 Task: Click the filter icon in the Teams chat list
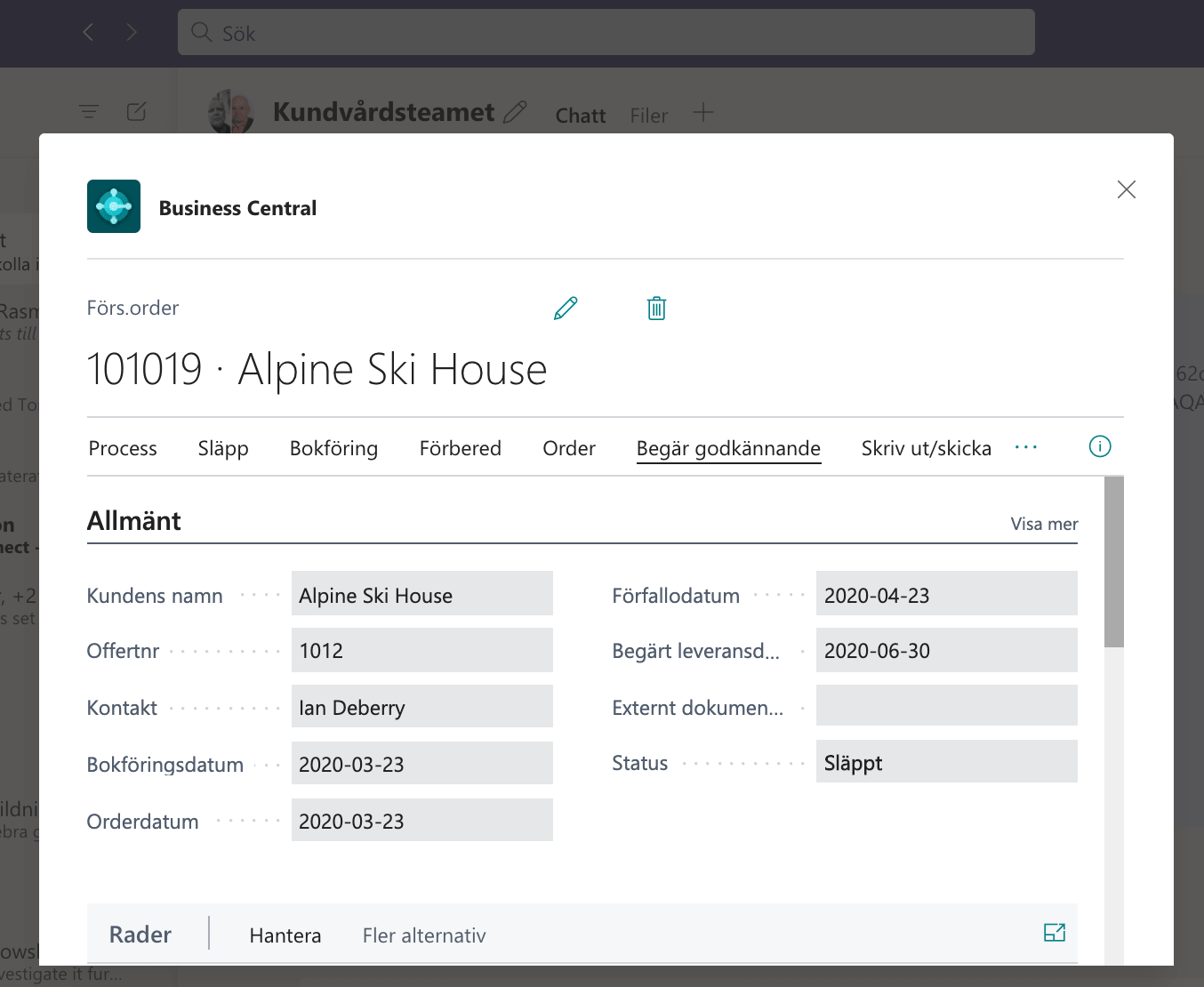click(x=89, y=112)
